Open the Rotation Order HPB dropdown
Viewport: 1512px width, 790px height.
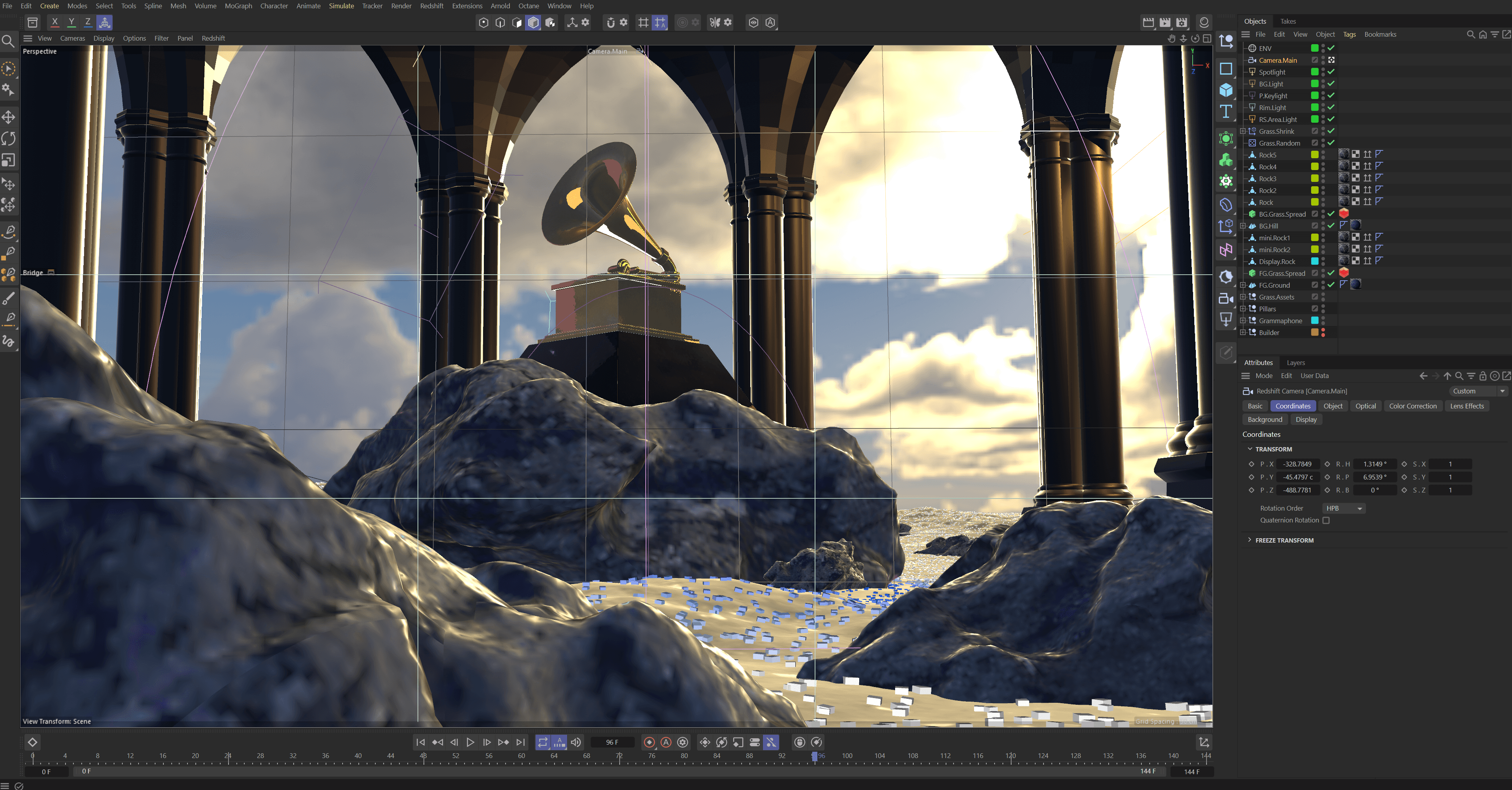(1343, 508)
